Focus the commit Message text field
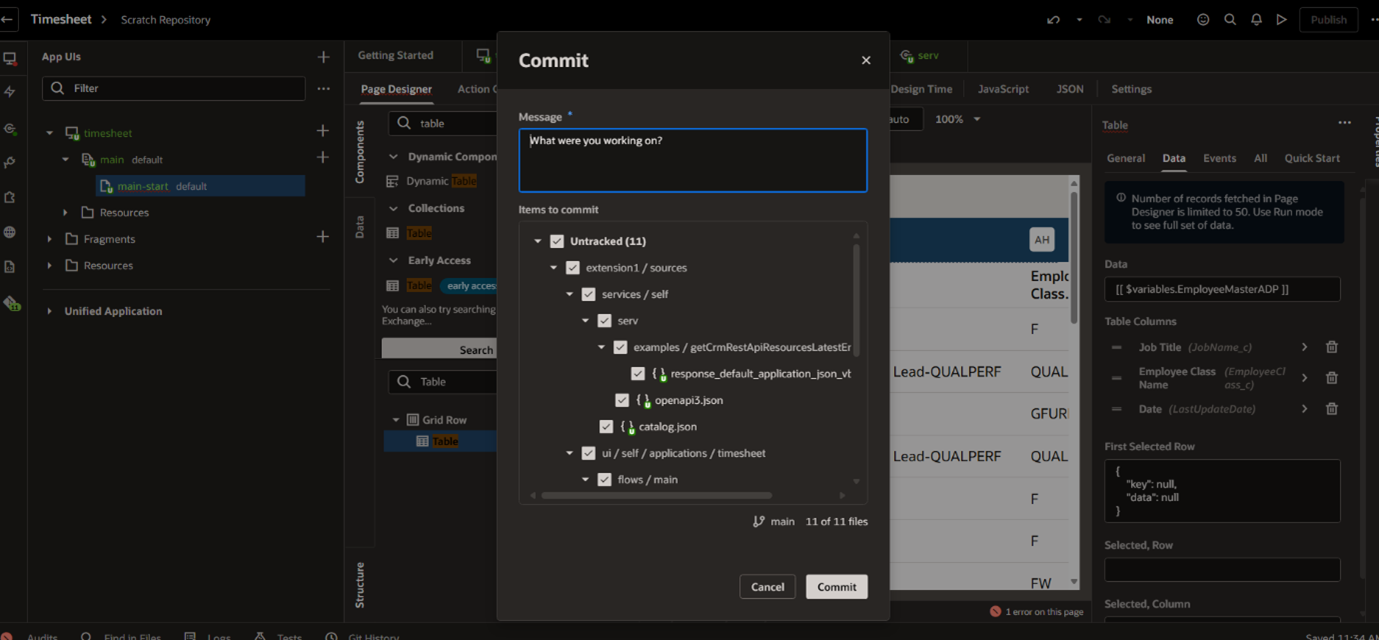1379x640 pixels. (692, 160)
